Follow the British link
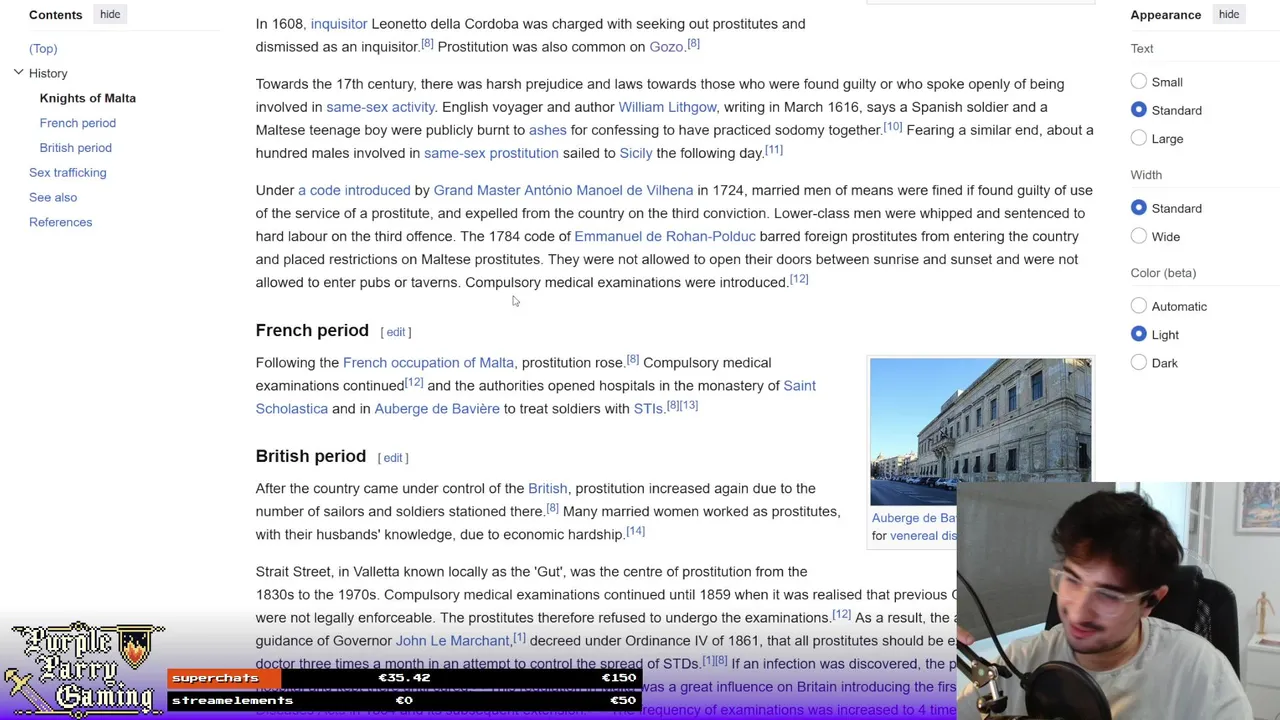 547,489
